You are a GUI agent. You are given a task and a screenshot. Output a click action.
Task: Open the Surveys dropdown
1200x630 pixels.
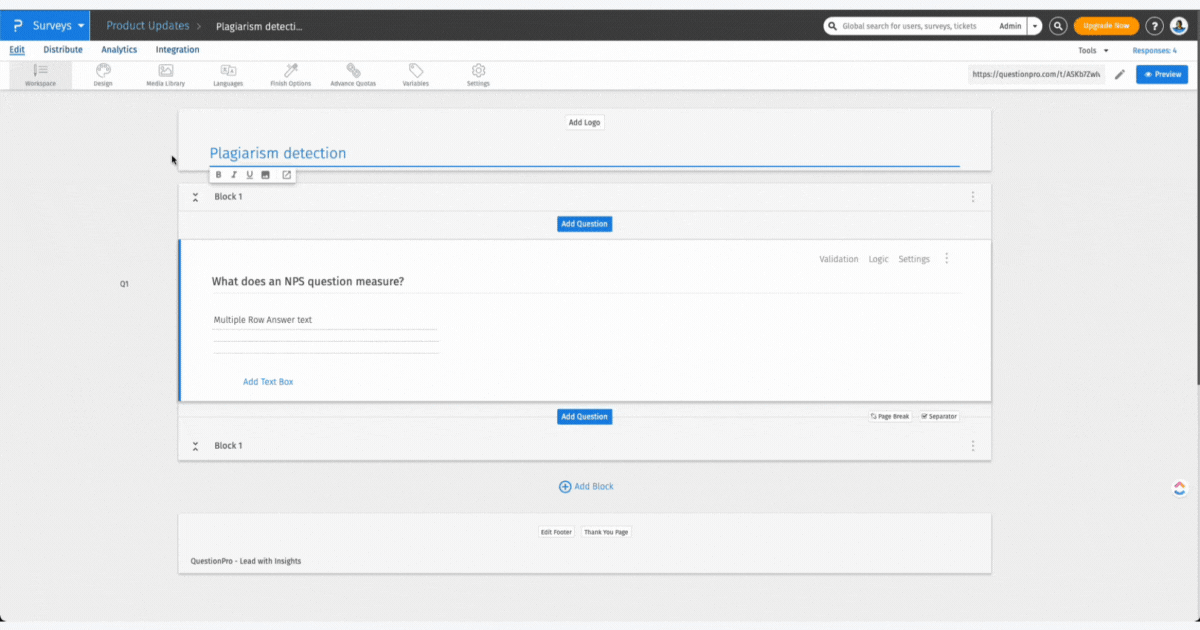coord(60,26)
